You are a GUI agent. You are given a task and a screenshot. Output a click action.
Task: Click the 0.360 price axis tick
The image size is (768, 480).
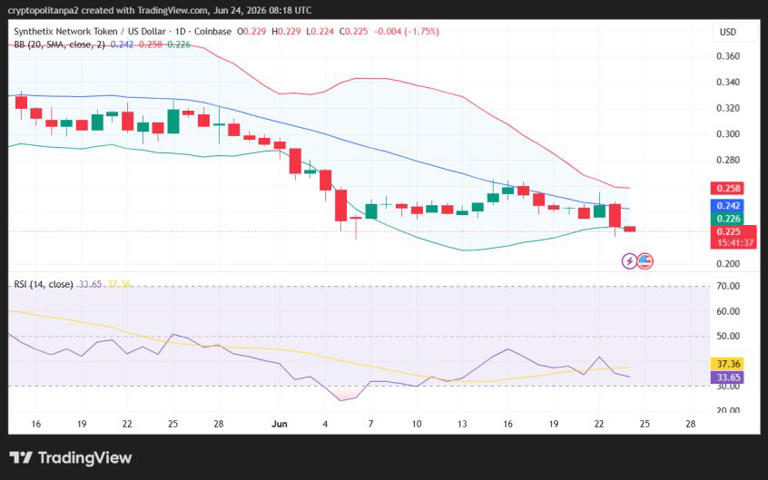pyautogui.click(x=728, y=56)
